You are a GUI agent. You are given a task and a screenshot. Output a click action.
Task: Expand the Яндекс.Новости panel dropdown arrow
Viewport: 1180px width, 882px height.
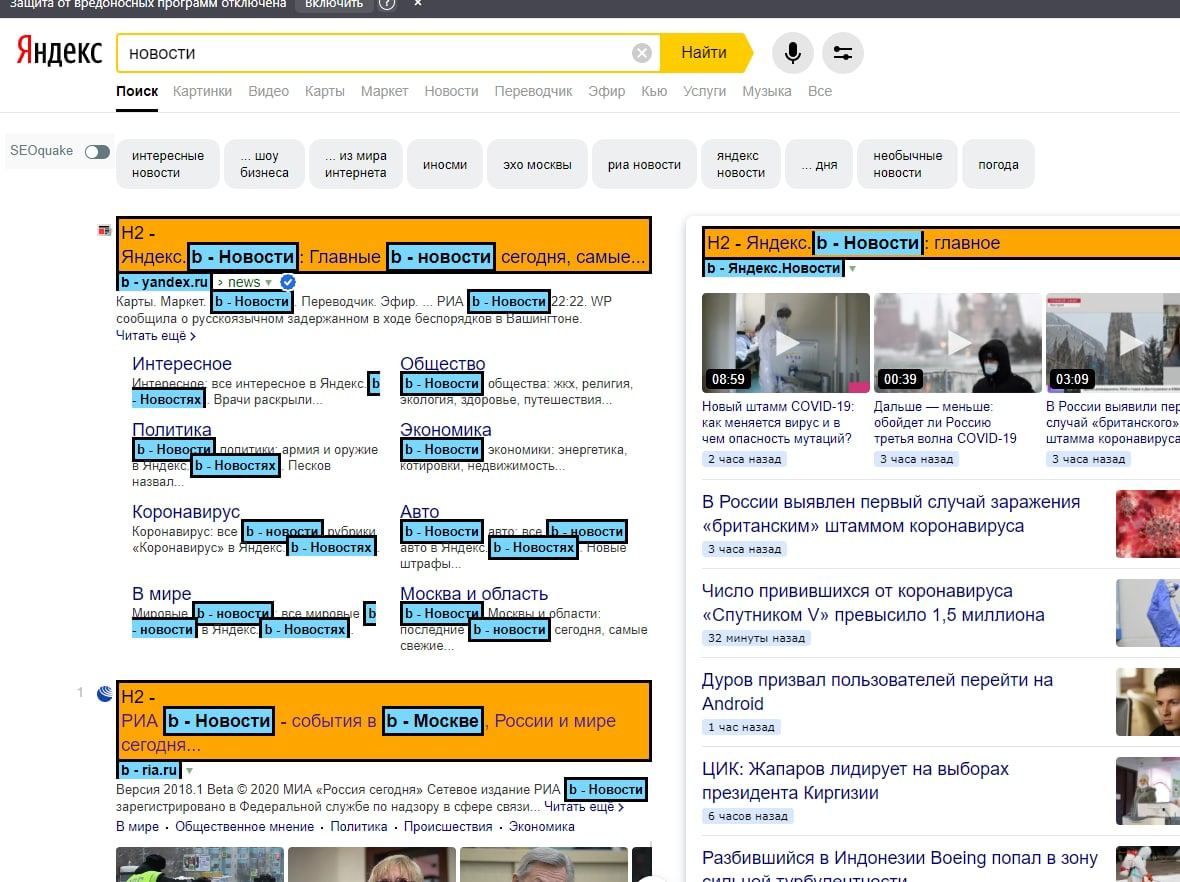(x=853, y=269)
